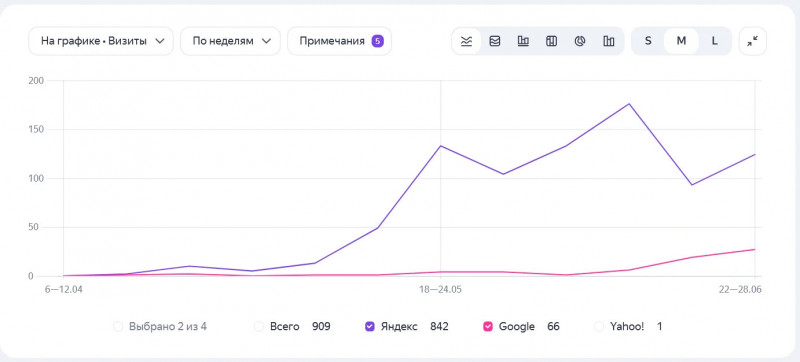Switch to stacked area chart icon
This screenshot has width=800, height=362.
point(494,41)
